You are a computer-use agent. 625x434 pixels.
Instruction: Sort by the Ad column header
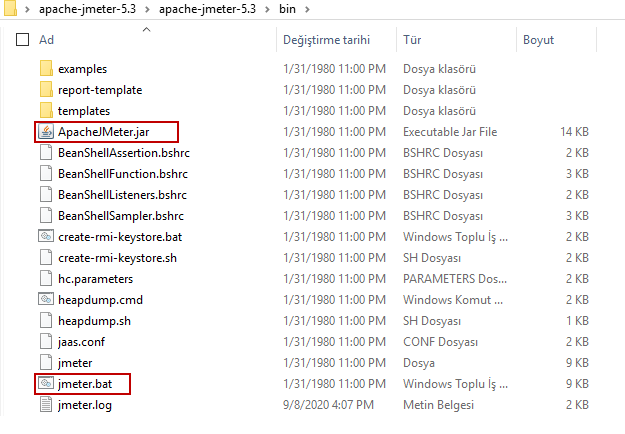click(47, 40)
